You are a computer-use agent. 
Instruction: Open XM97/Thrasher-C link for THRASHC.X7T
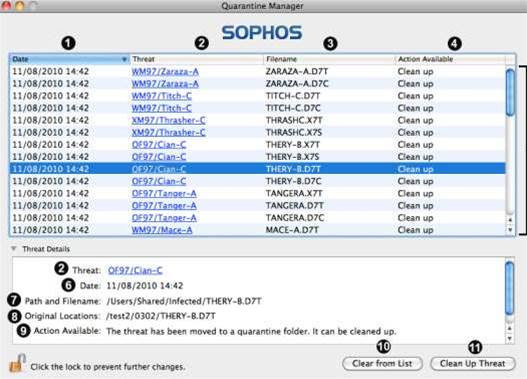click(168, 120)
